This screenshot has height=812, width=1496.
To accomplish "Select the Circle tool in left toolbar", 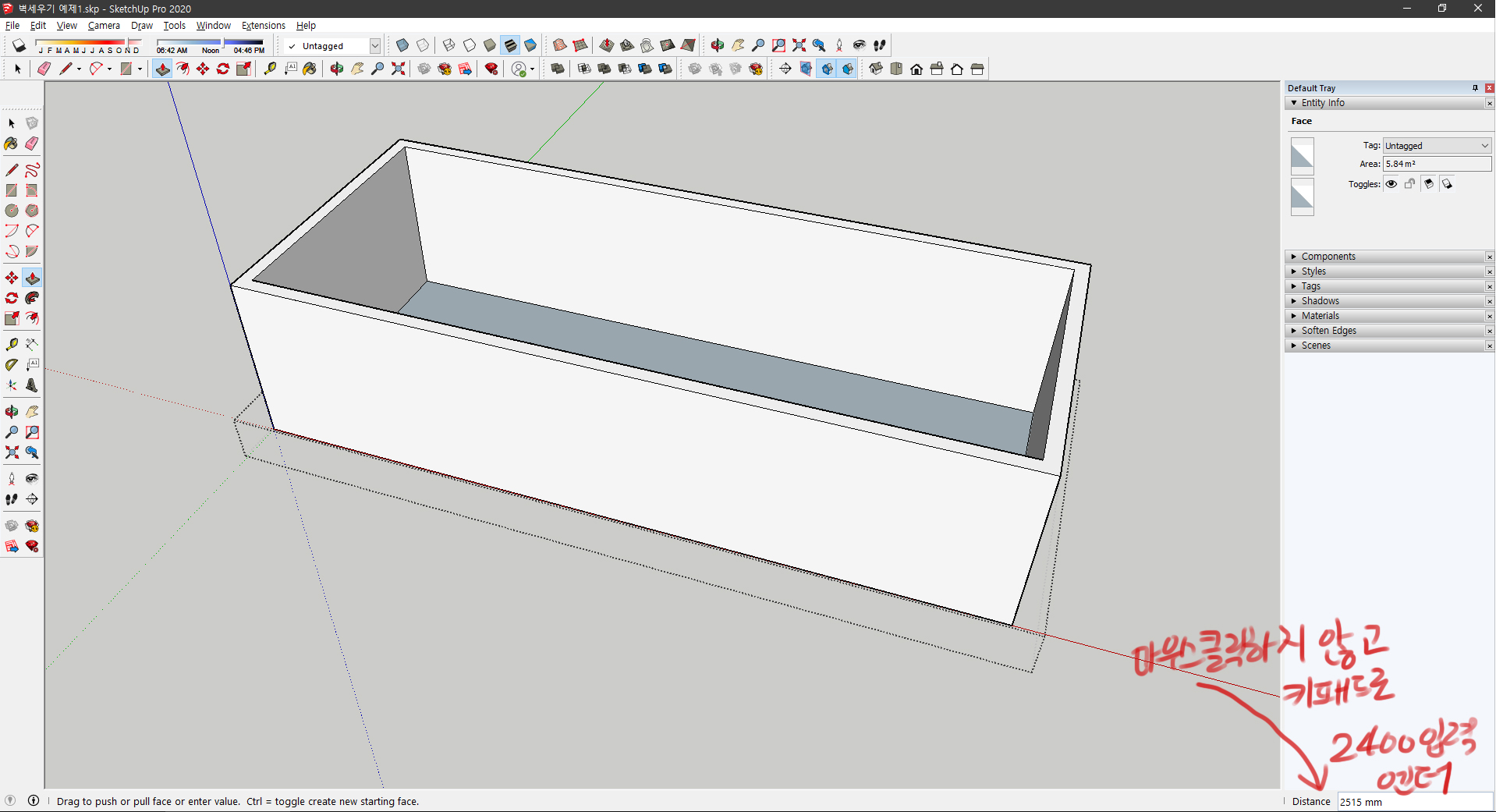I will click(11, 211).
